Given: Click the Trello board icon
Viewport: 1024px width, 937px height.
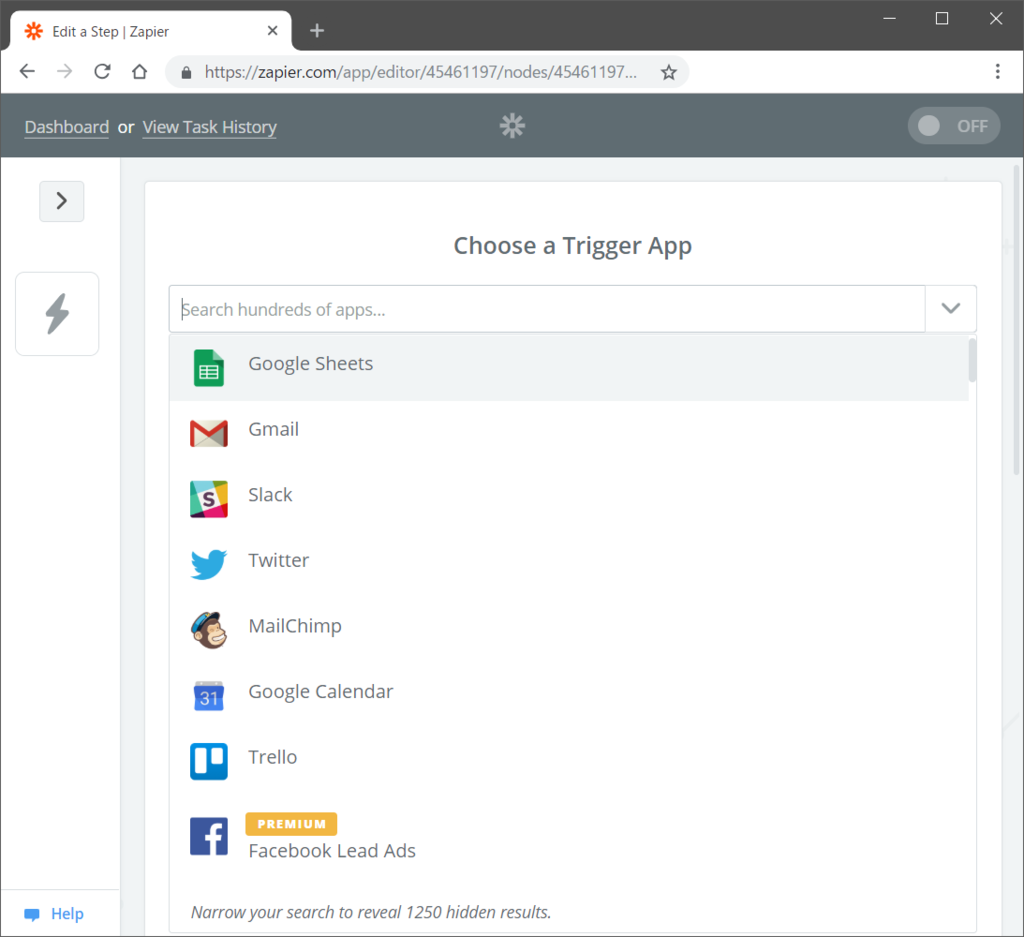Looking at the screenshot, I should pos(208,761).
